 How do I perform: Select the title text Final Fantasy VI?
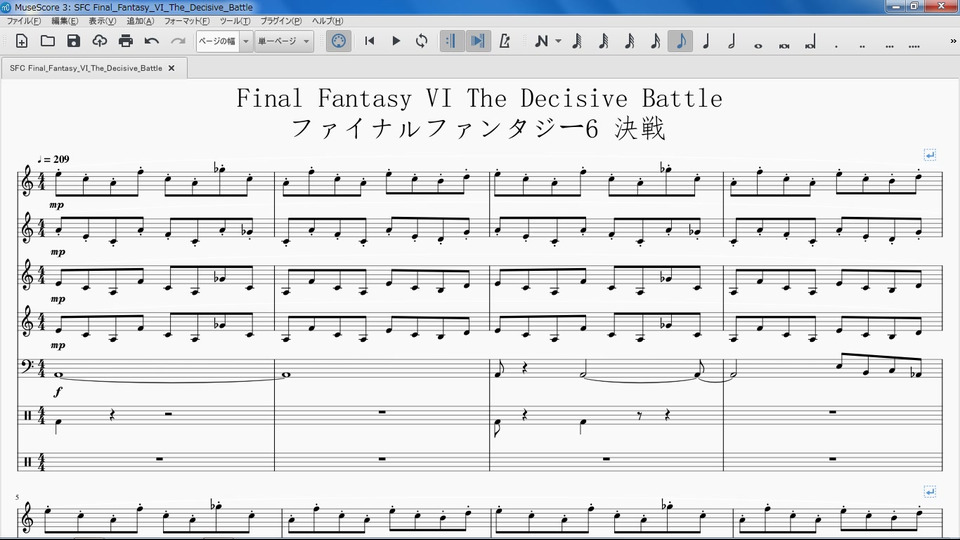tap(479, 98)
